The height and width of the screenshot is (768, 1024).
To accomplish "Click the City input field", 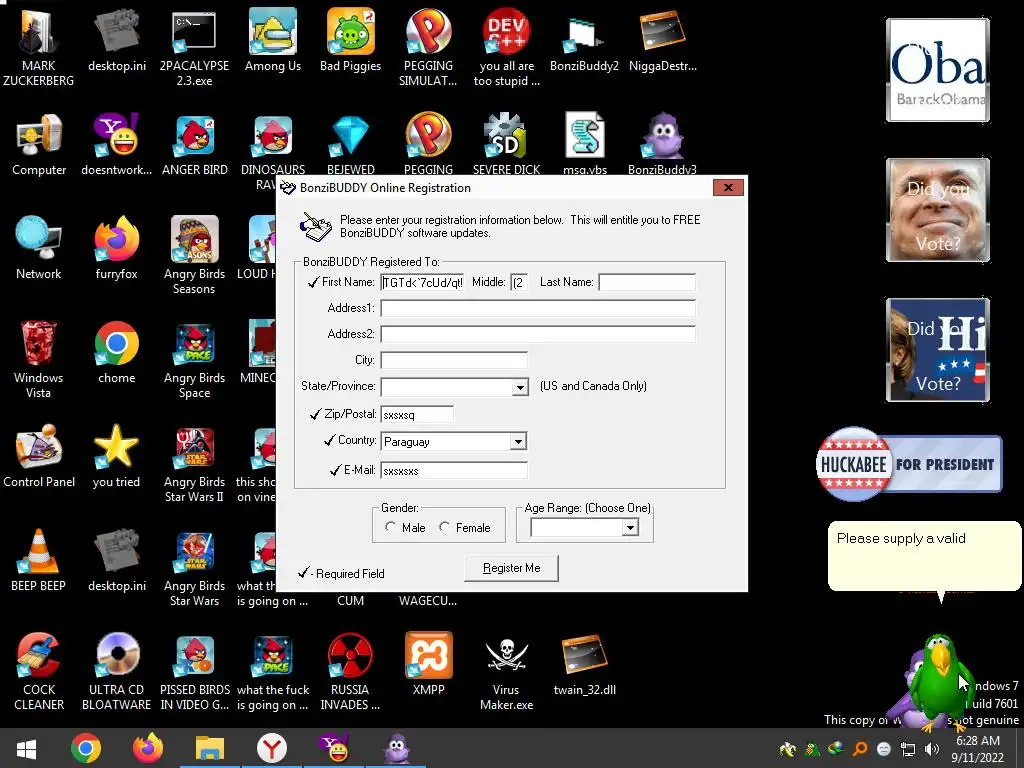I will tap(454, 360).
